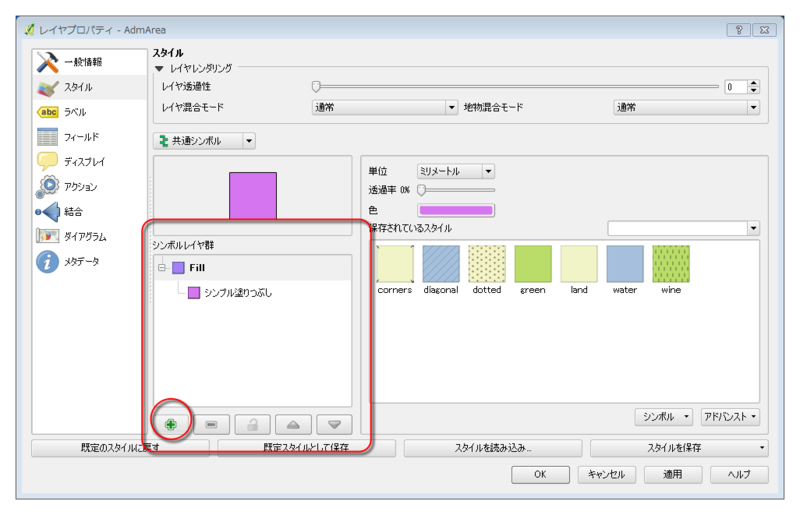Open the 地物混合モード dropdown
800x515 pixels.
point(686,107)
